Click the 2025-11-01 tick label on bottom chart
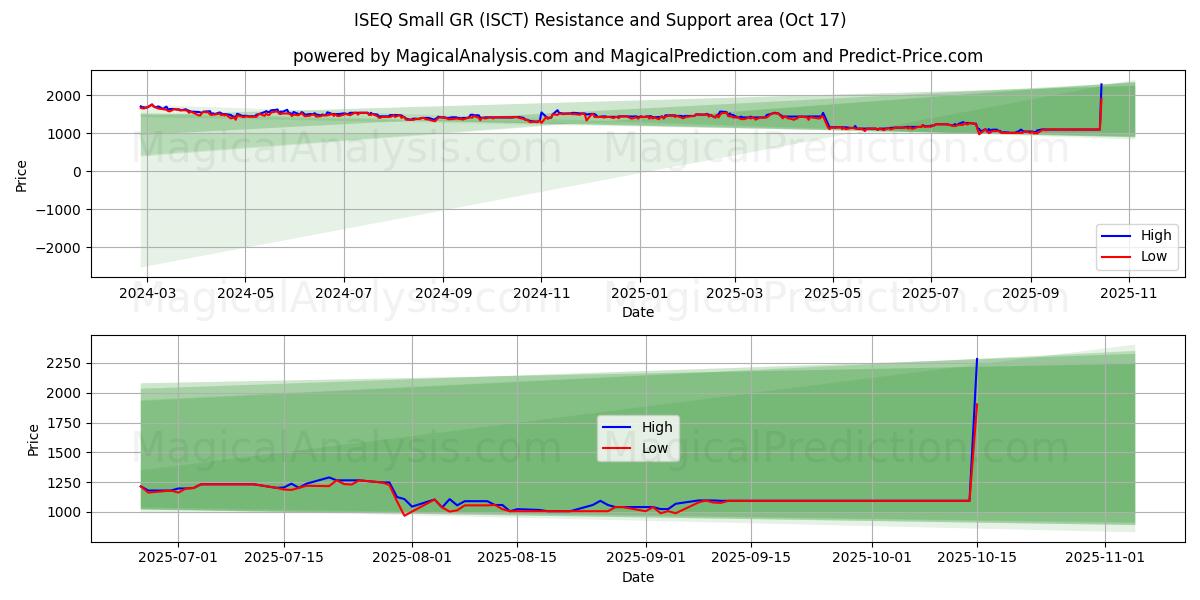Viewport: 1200px width, 600px height. 1104,559
